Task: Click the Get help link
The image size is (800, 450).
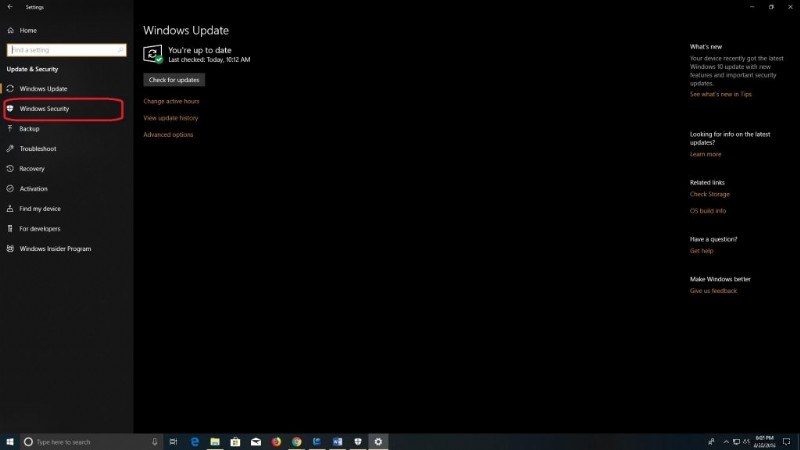Action: point(702,251)
